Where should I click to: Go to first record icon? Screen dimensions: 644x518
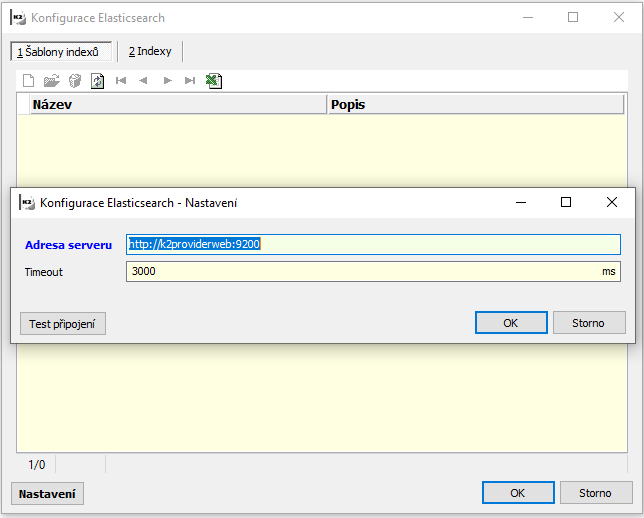pos(121,81)
